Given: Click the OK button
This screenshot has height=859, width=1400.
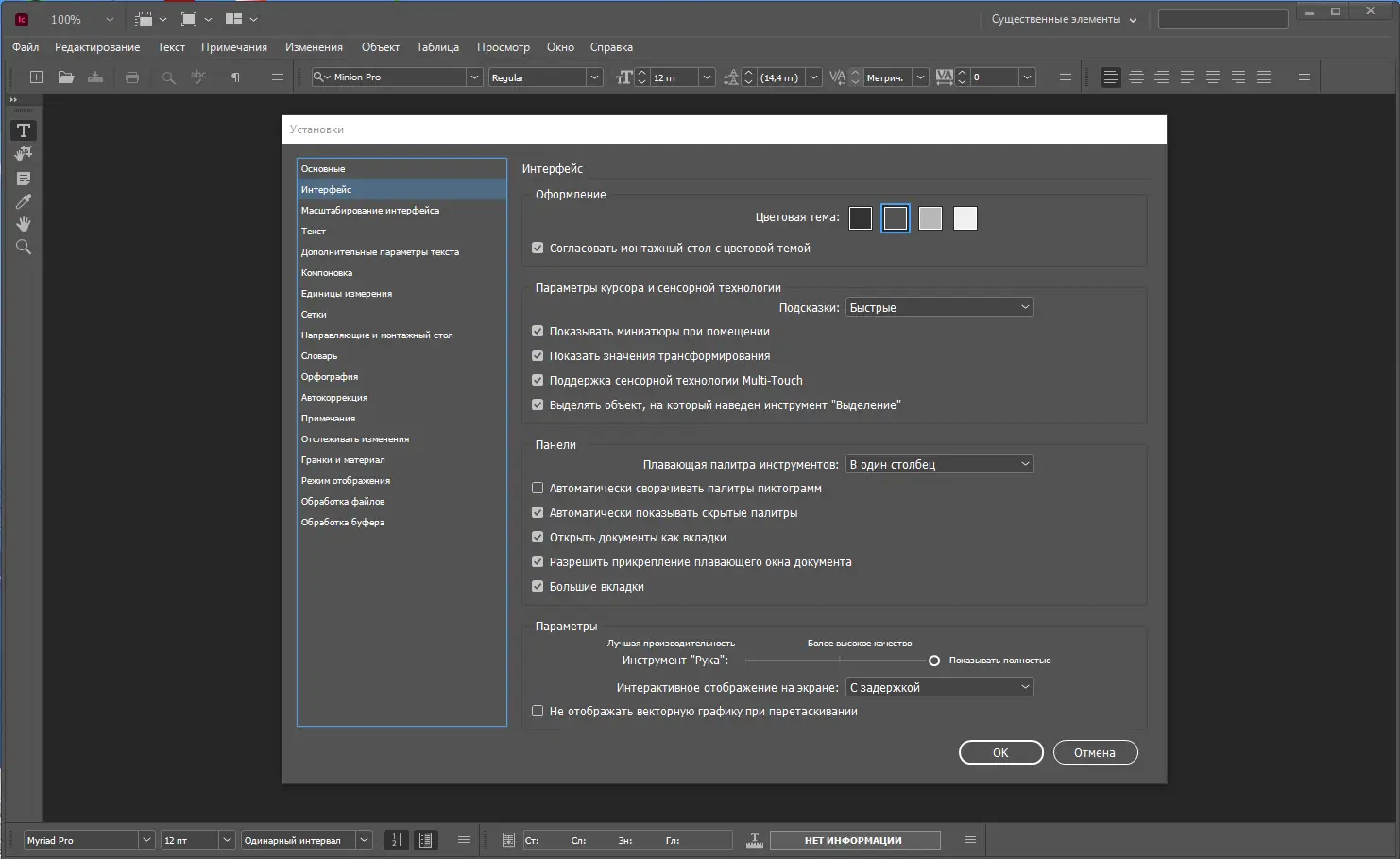Looking at the screenshot, I should pos(1000,752).
